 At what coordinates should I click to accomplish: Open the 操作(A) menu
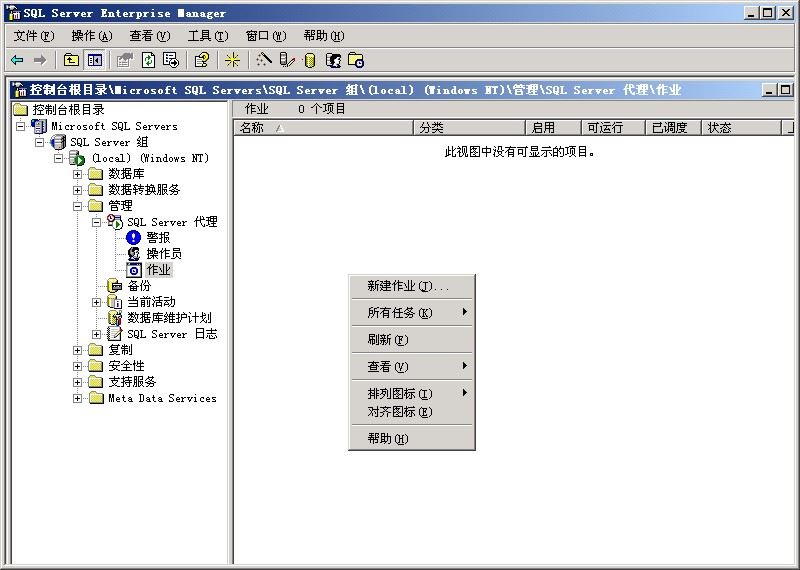click(92, 36)
